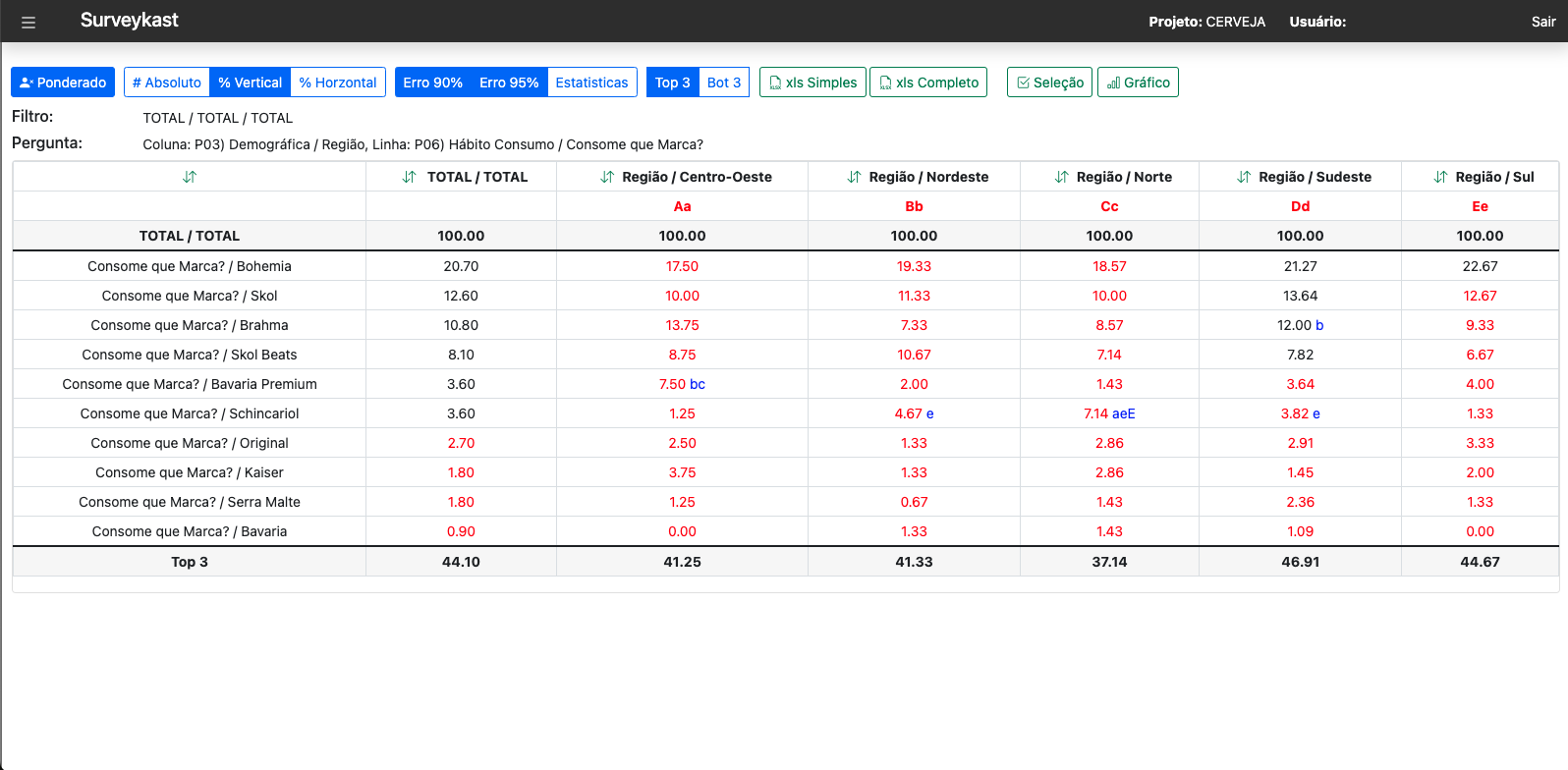Sort by Região / Sudeste column icon

click(1244, 177)
